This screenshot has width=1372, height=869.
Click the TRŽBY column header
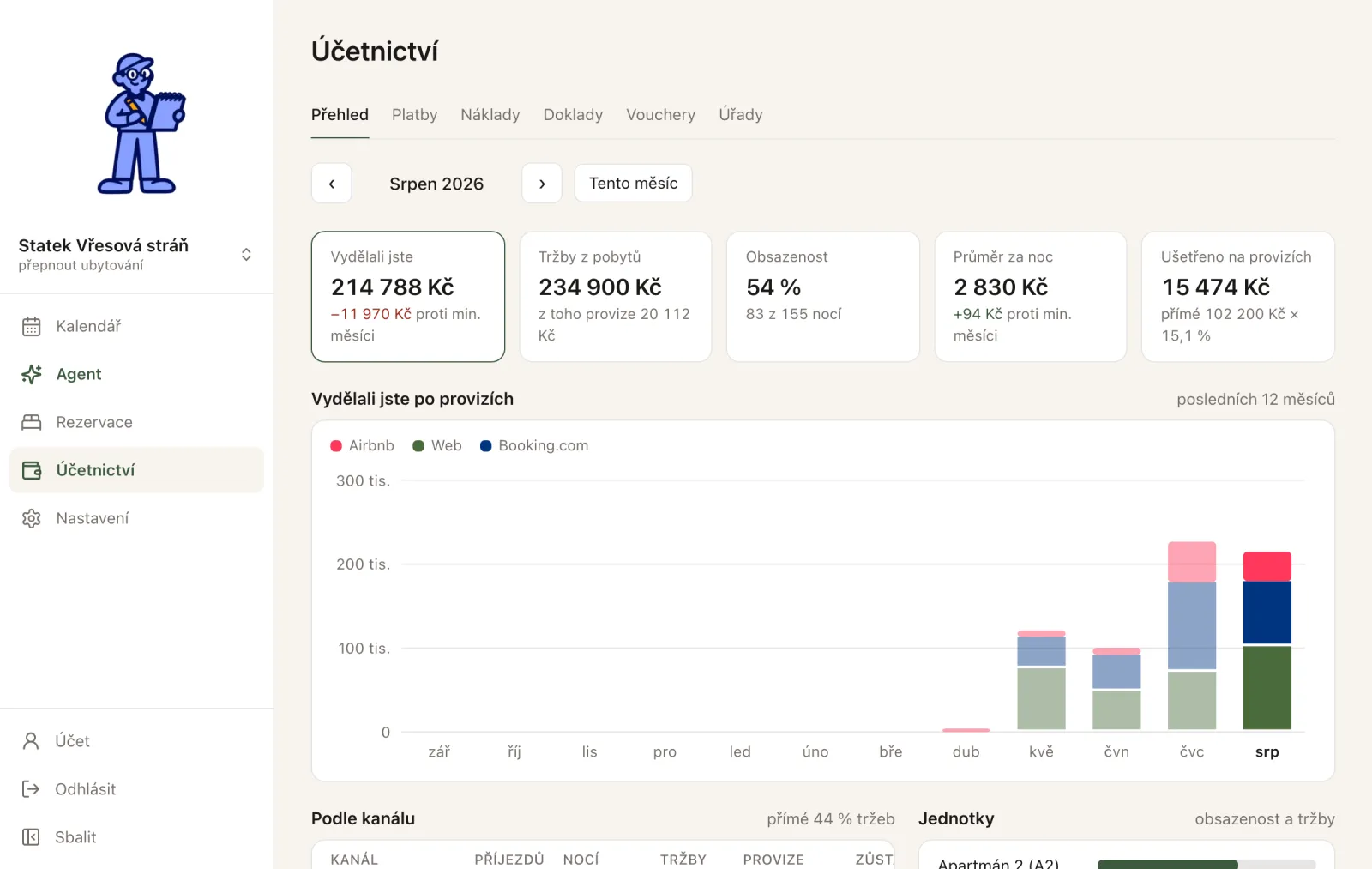(683, 860)
